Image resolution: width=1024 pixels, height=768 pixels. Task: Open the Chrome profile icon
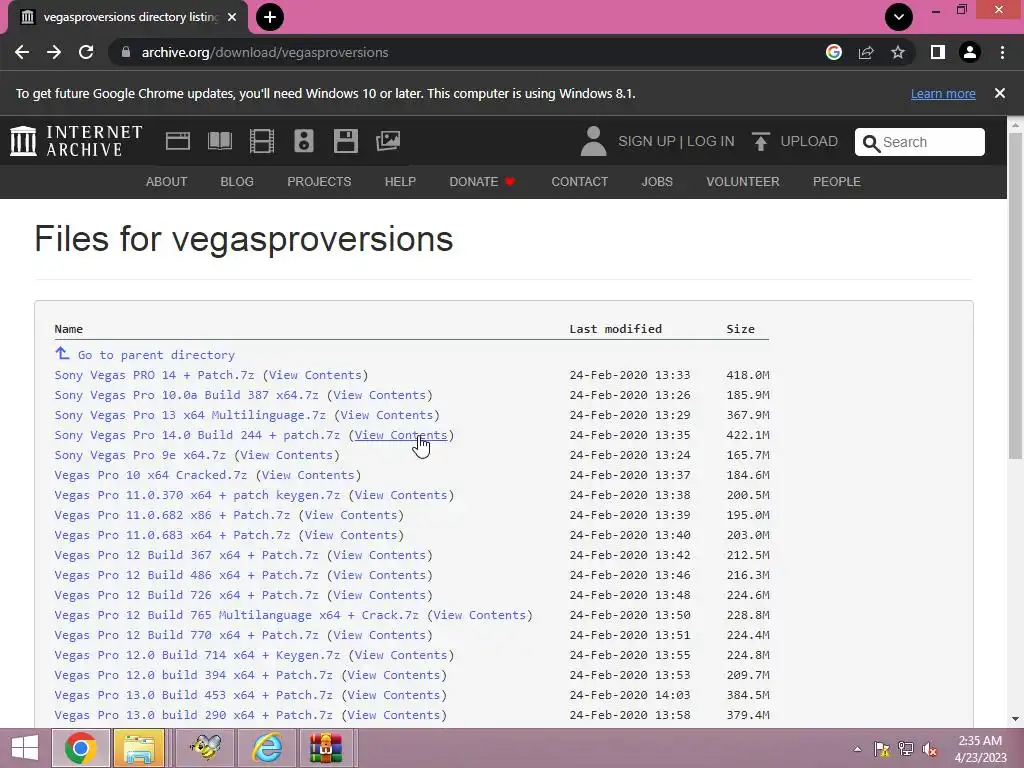(970, 52)
